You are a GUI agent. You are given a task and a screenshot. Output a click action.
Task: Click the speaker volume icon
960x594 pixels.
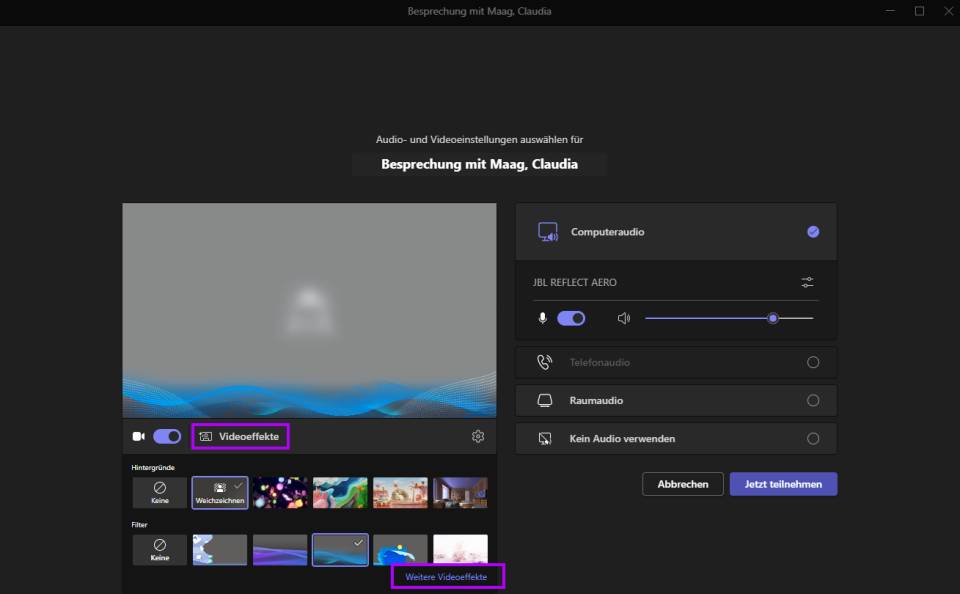[625, 318]
